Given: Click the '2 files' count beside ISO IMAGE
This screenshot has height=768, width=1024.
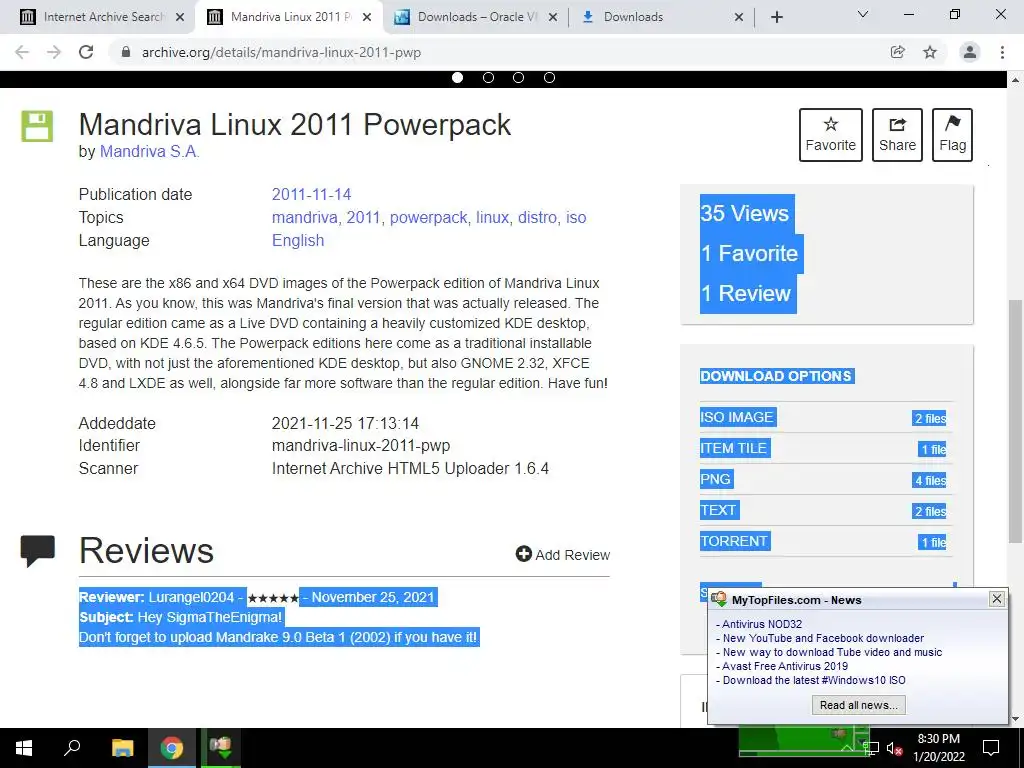Looking at the screenshot, I should pos(930,419).
